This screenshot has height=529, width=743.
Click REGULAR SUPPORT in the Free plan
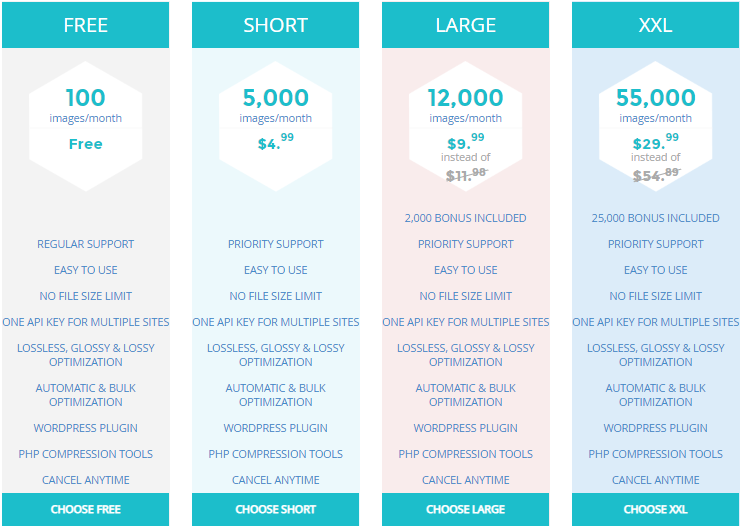point(85,244)
